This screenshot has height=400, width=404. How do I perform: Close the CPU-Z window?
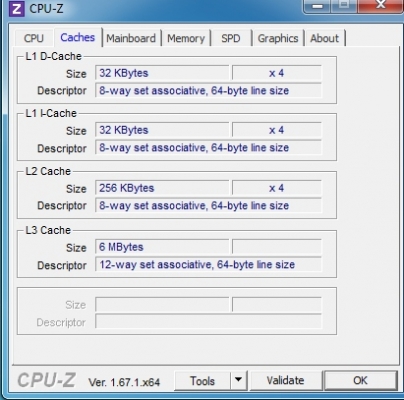(x=380, y=5)
